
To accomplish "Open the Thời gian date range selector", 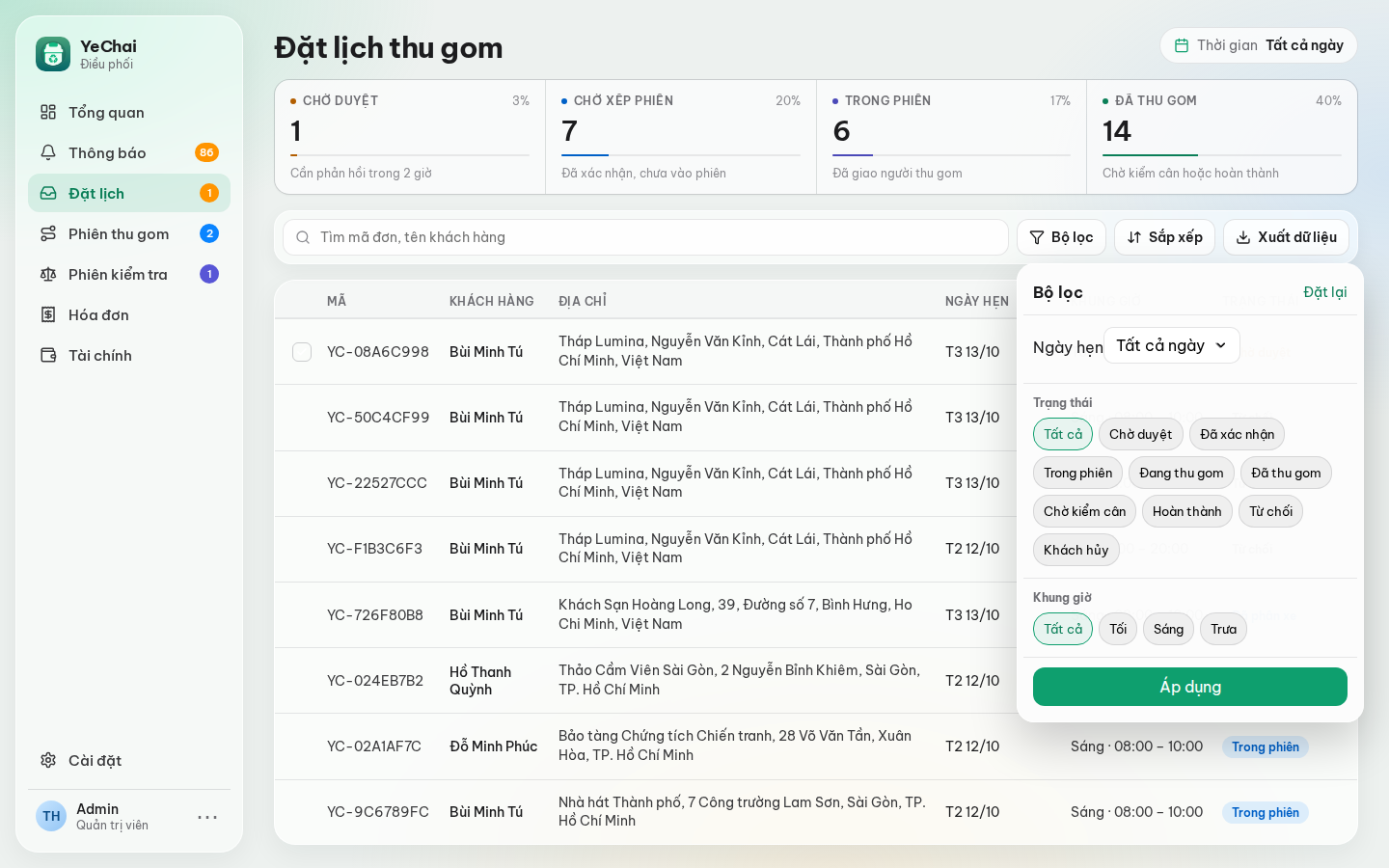I will (1259, 45).
